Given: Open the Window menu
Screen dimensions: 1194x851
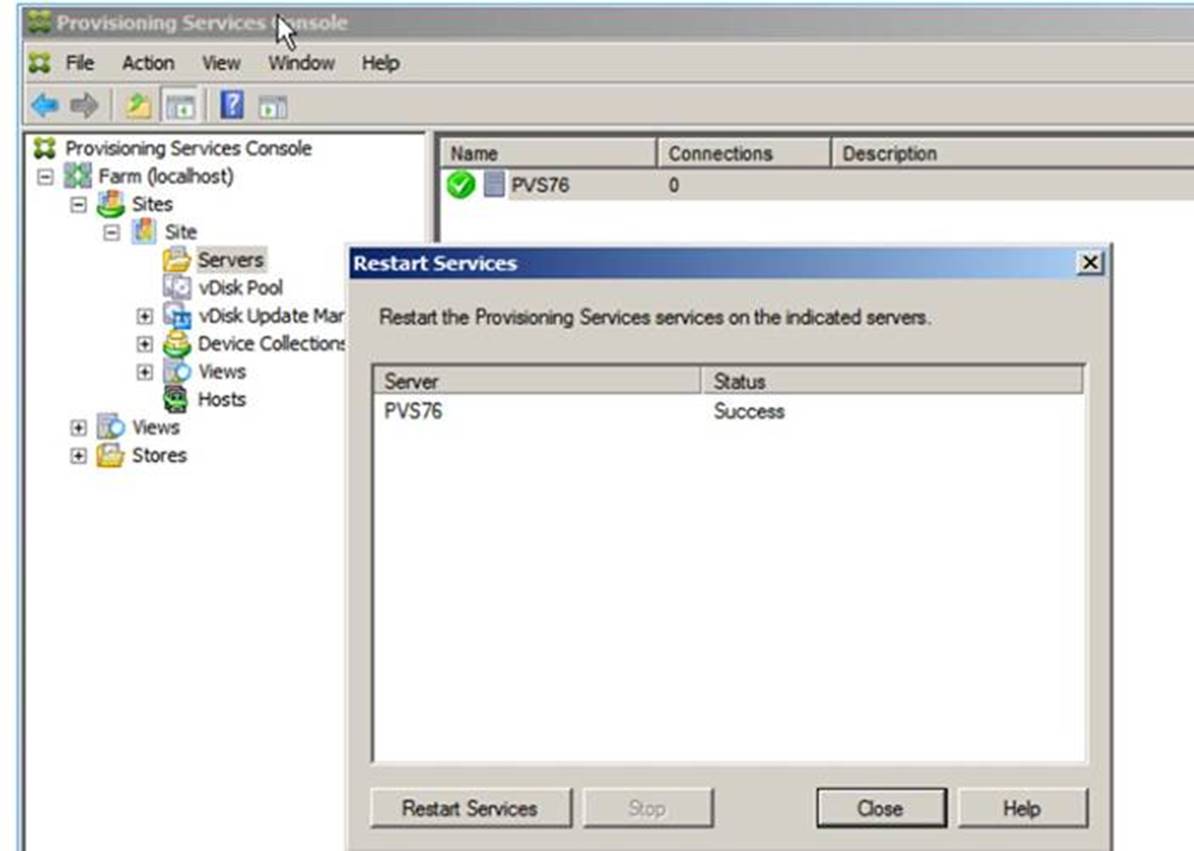Looking at the screenshot, I should pos(301,63).
